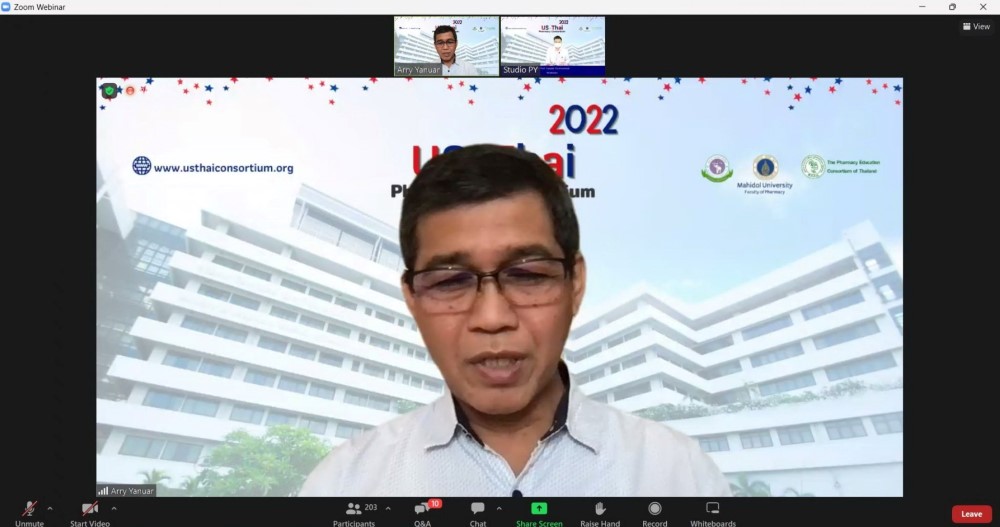Start video with the camera button
Screen dimensions: 1000x527
point(90,511)
